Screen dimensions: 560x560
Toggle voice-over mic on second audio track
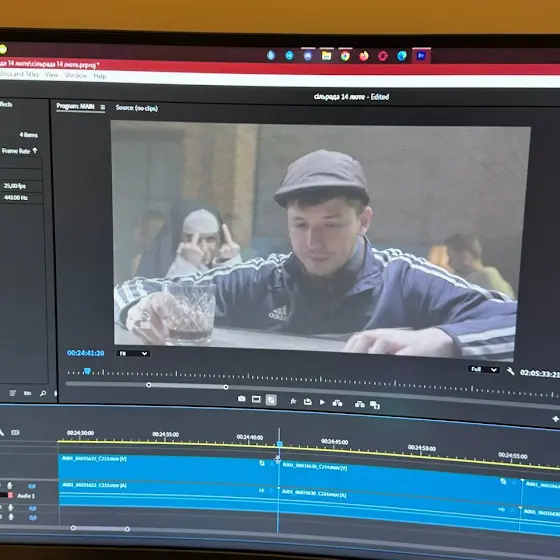[x=10, y=508]
